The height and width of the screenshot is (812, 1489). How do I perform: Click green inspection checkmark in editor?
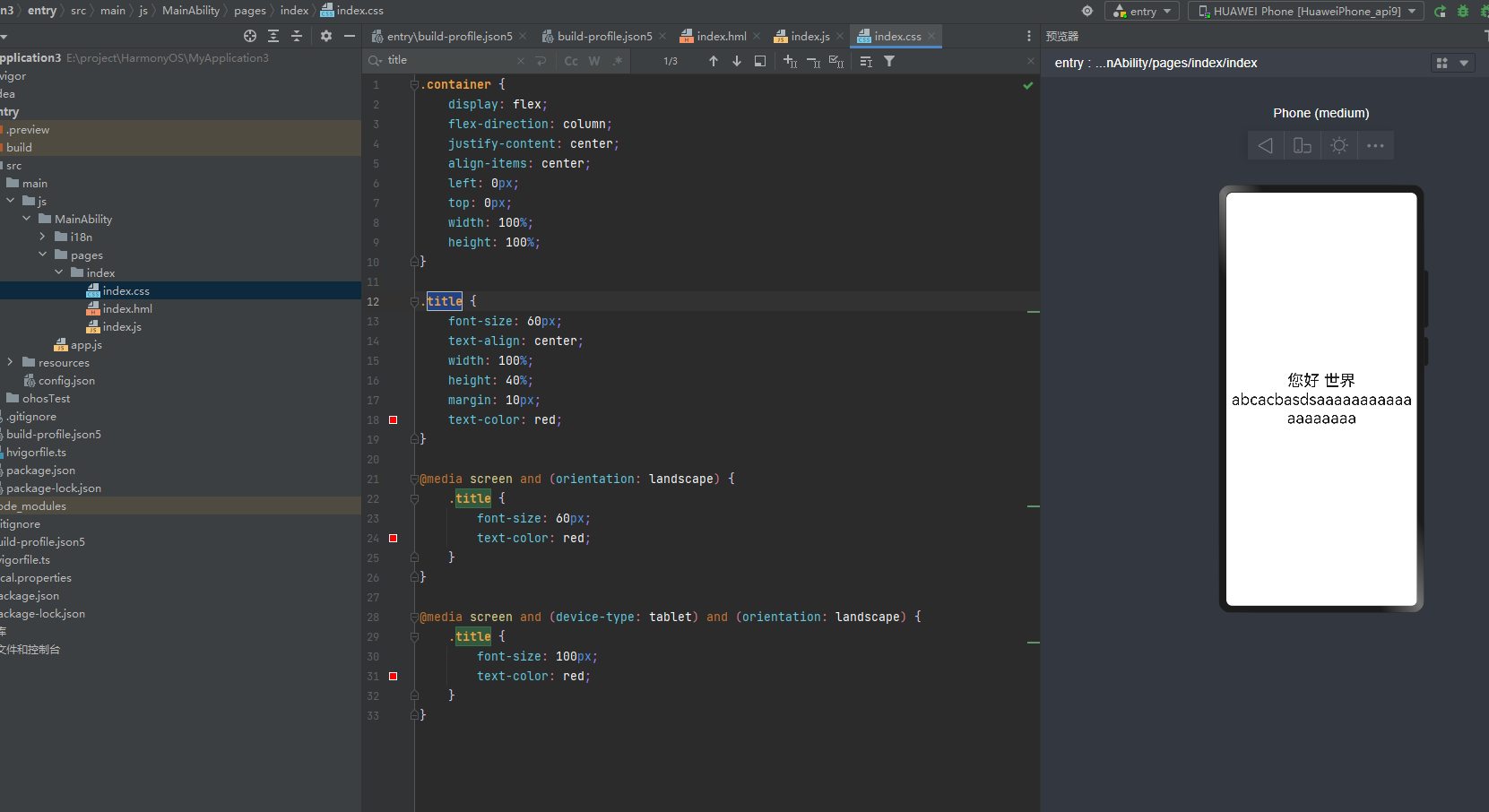tap(1028, 85)
